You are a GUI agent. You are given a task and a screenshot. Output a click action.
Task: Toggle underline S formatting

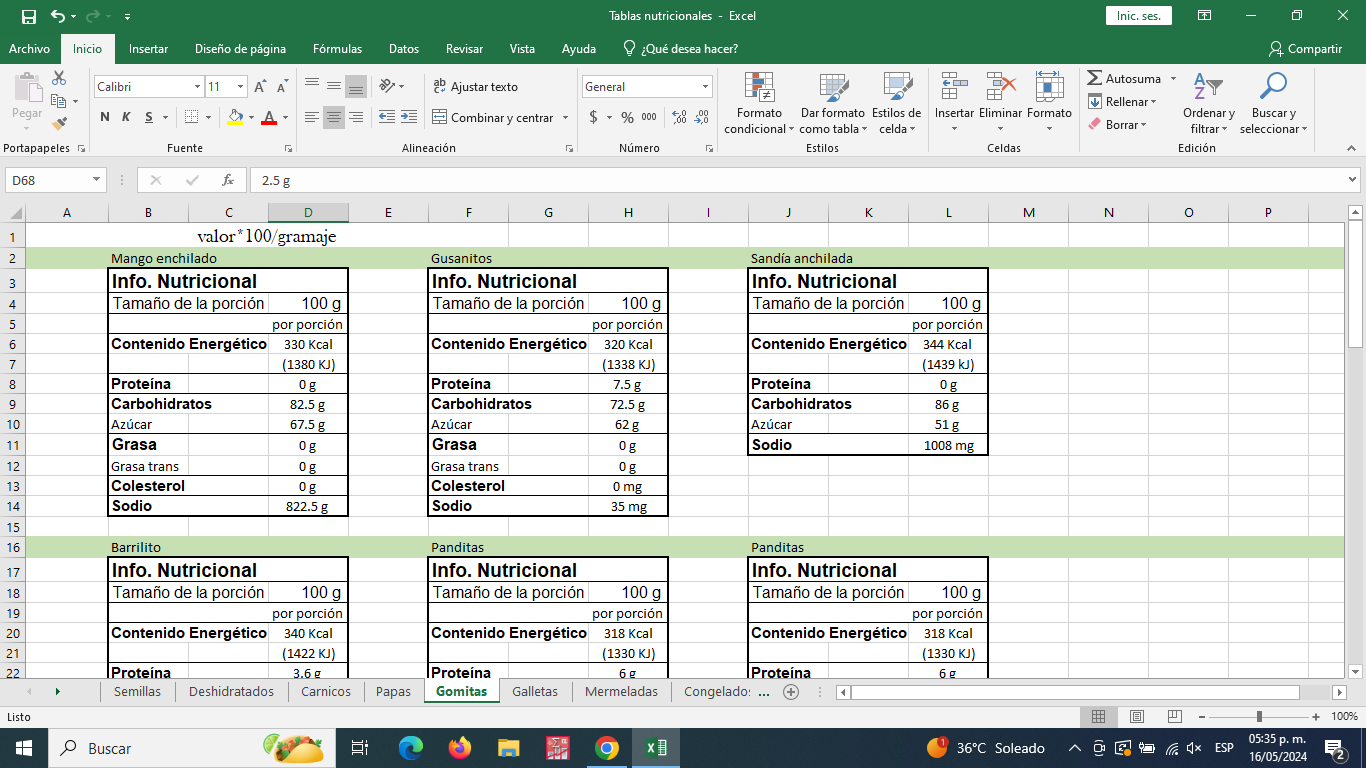149,117
